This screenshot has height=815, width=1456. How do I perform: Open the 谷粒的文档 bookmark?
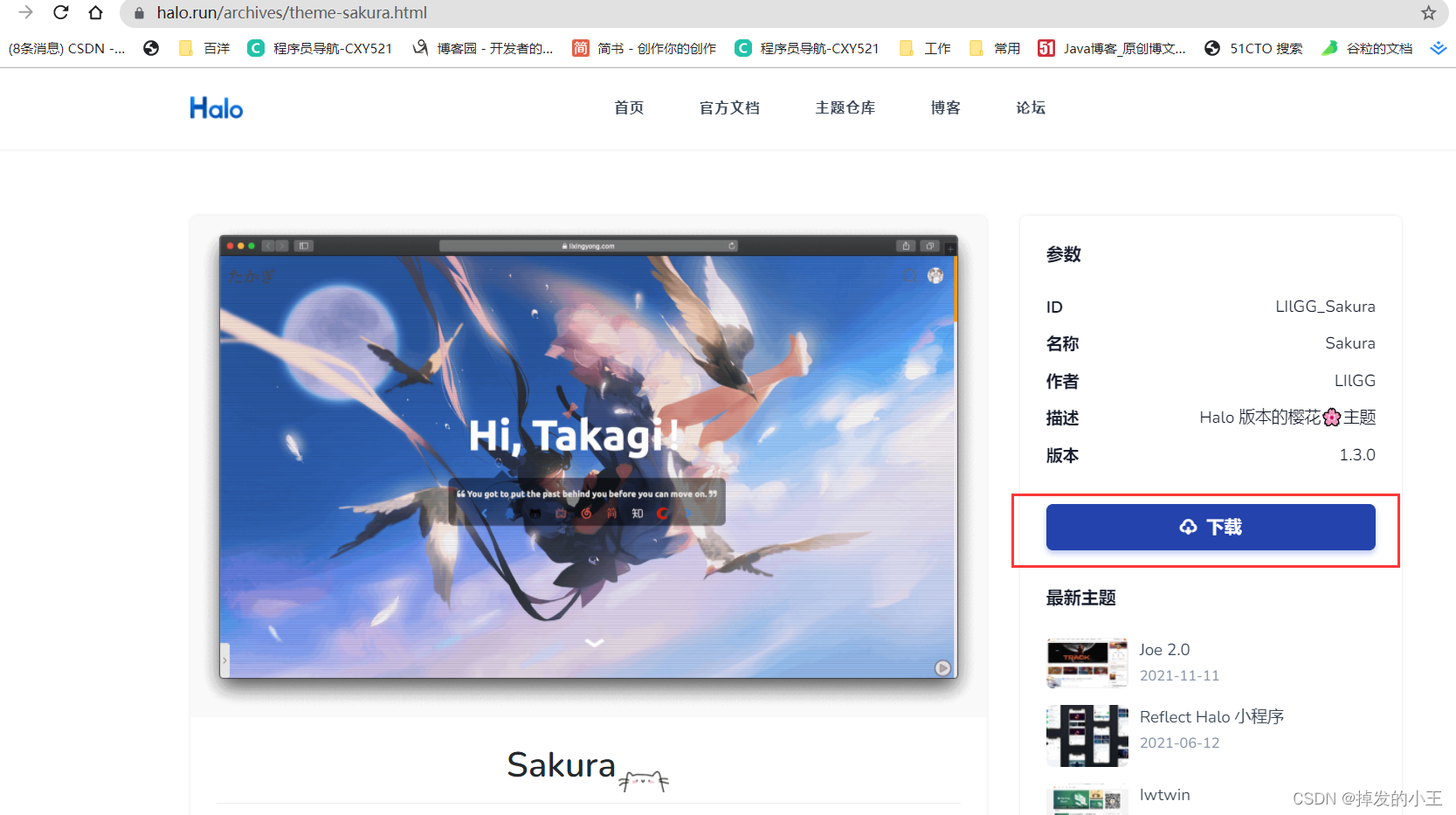pyautogui.click(x=1367, y=48)
